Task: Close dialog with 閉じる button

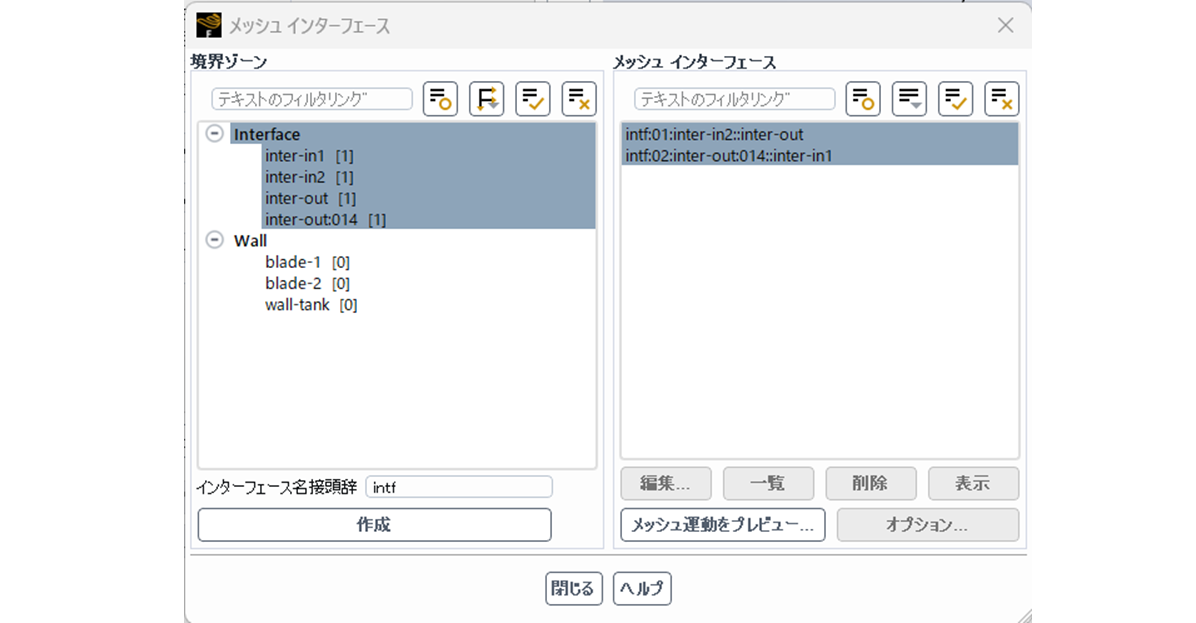Action: coord(573,589)
